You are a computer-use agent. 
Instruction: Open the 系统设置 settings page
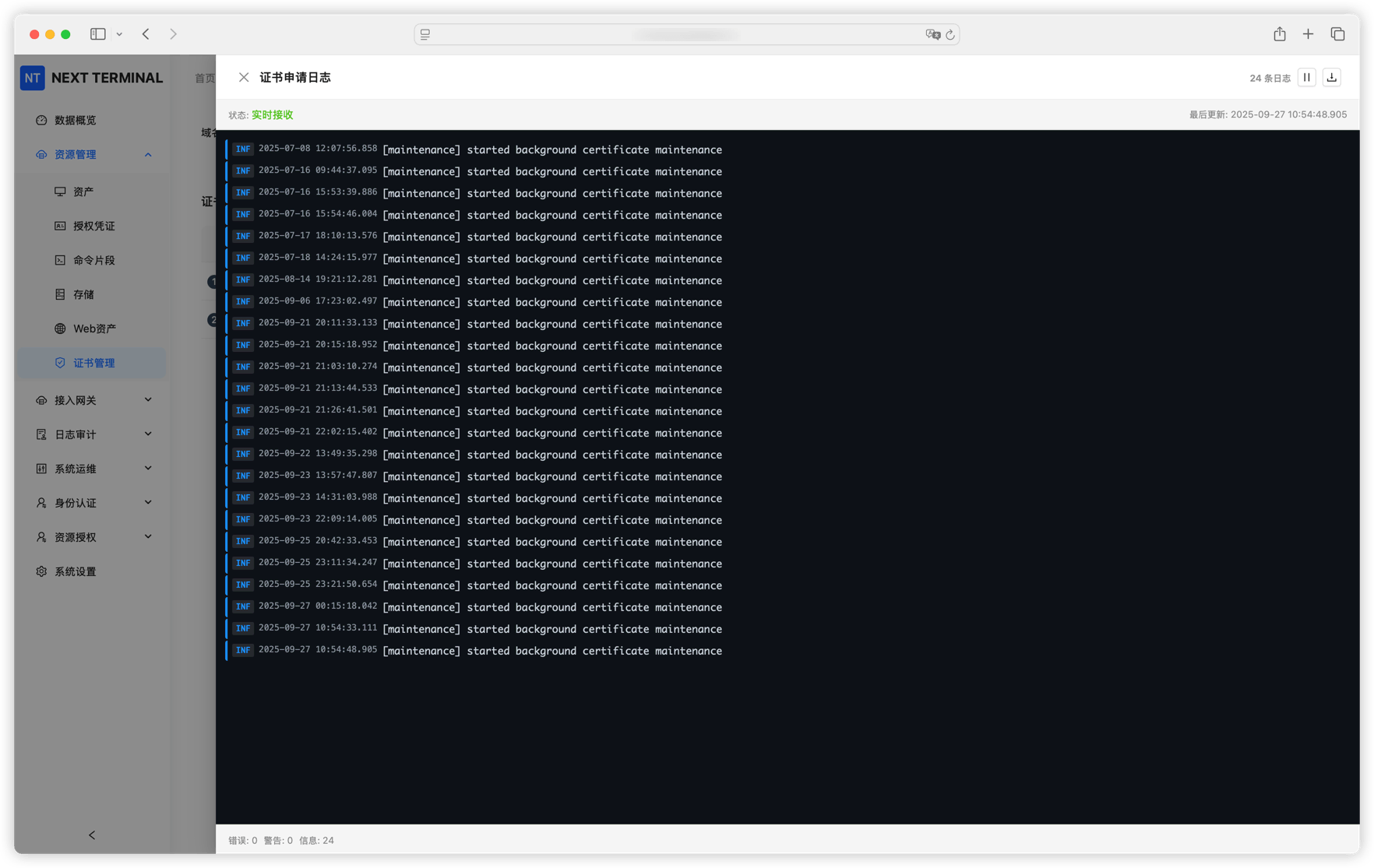[x=76, y=571]
